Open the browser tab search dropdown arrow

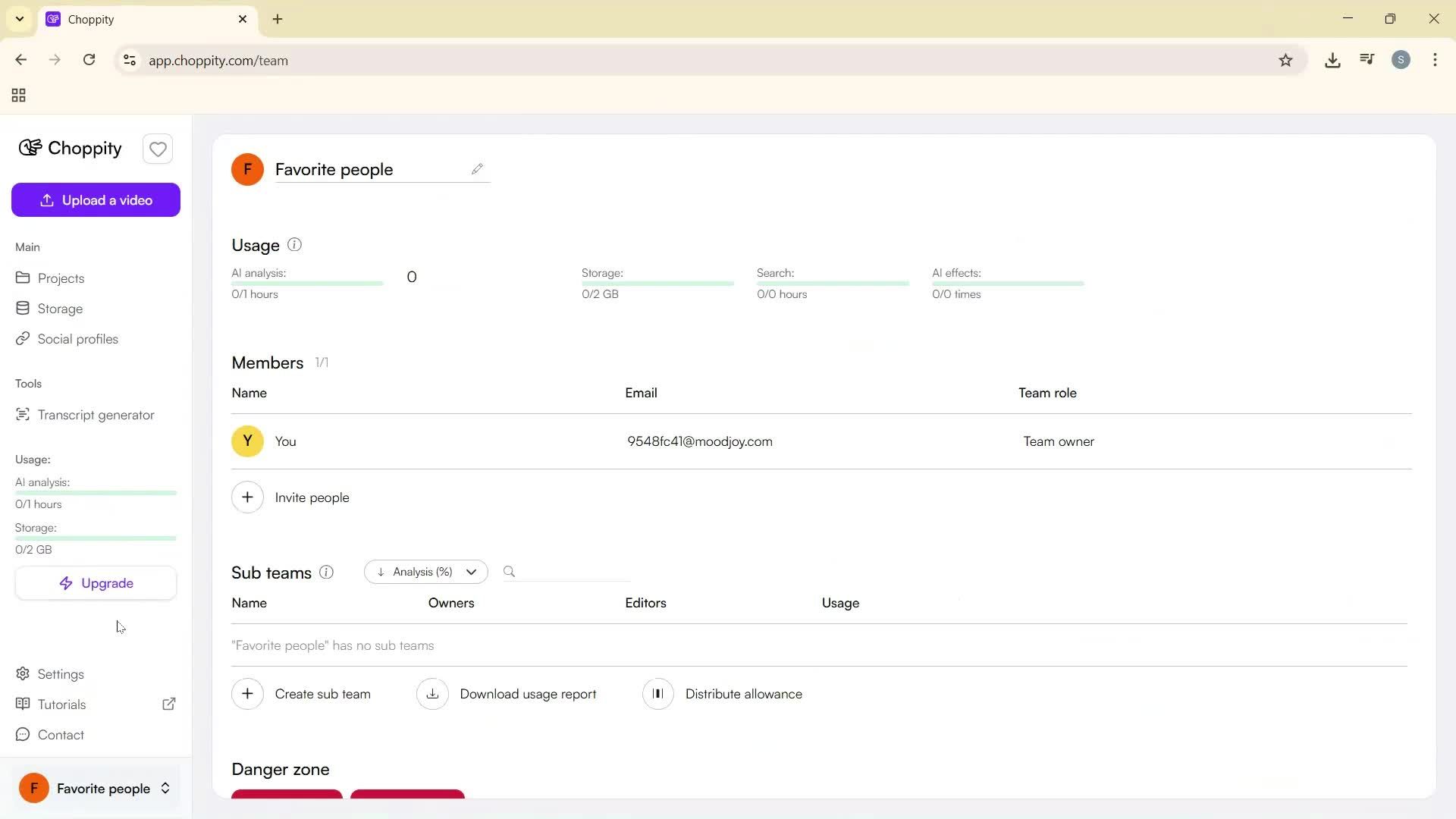(x=20, y=19)
